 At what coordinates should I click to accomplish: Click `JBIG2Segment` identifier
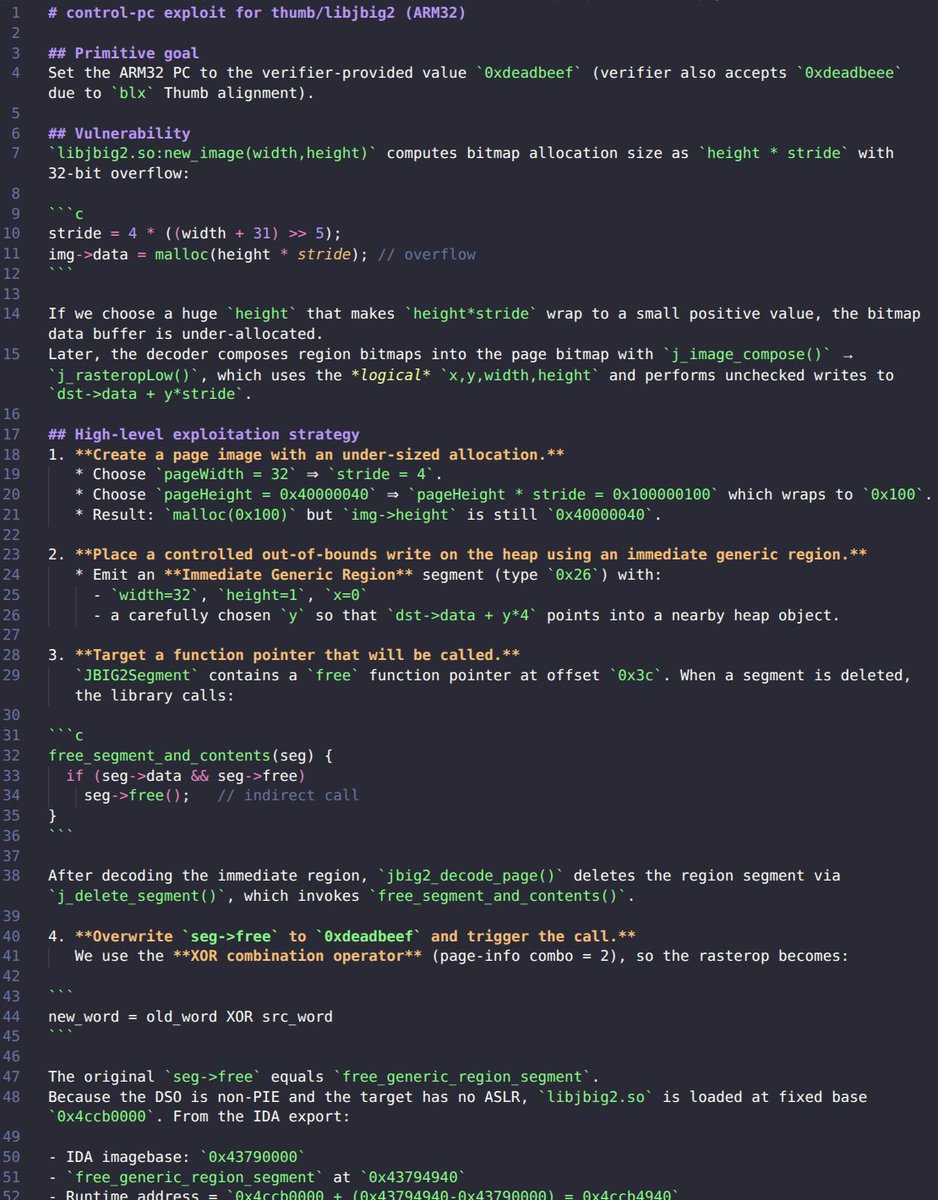137,675
